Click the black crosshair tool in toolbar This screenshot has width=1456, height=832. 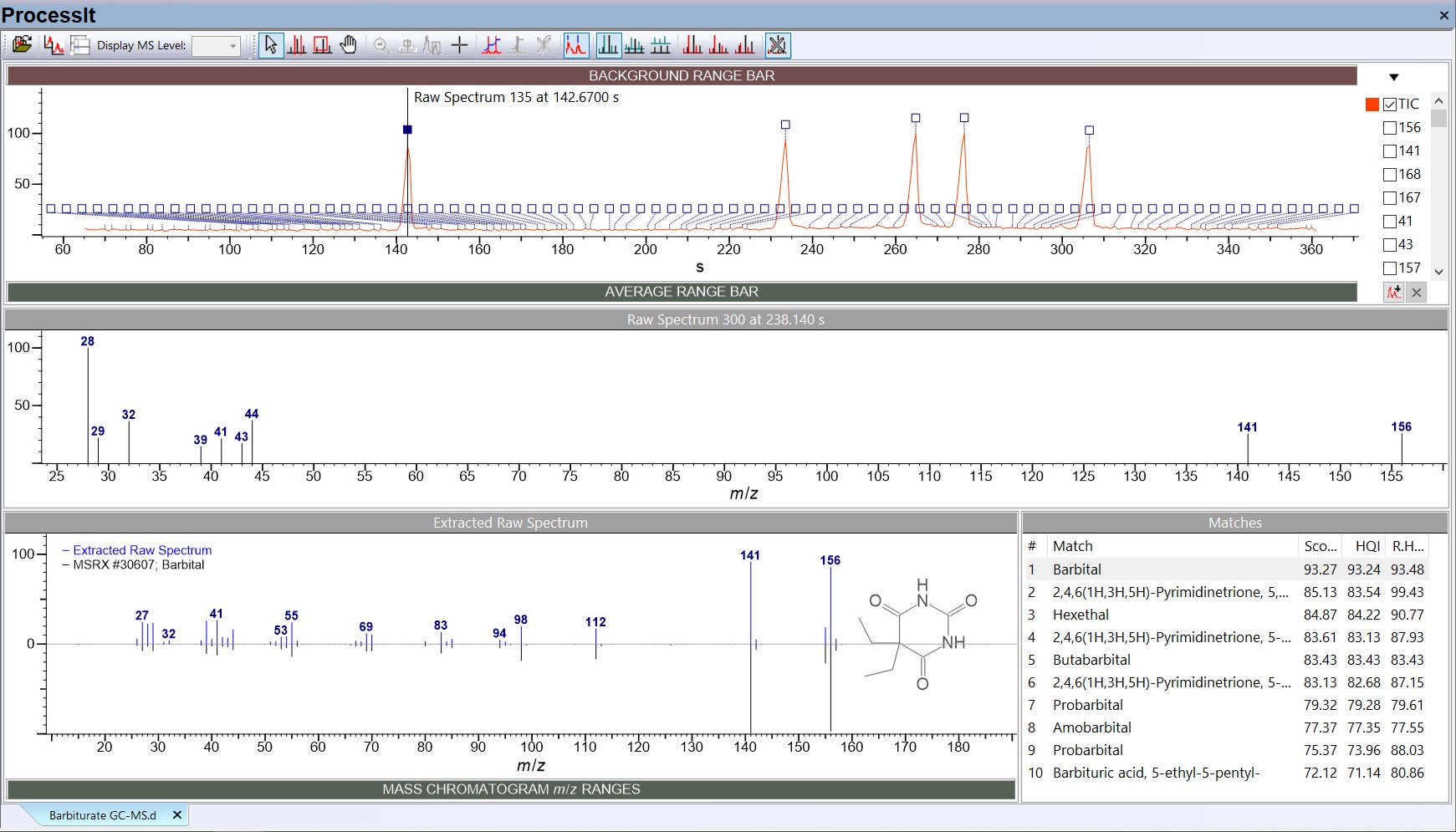[459, 45]
